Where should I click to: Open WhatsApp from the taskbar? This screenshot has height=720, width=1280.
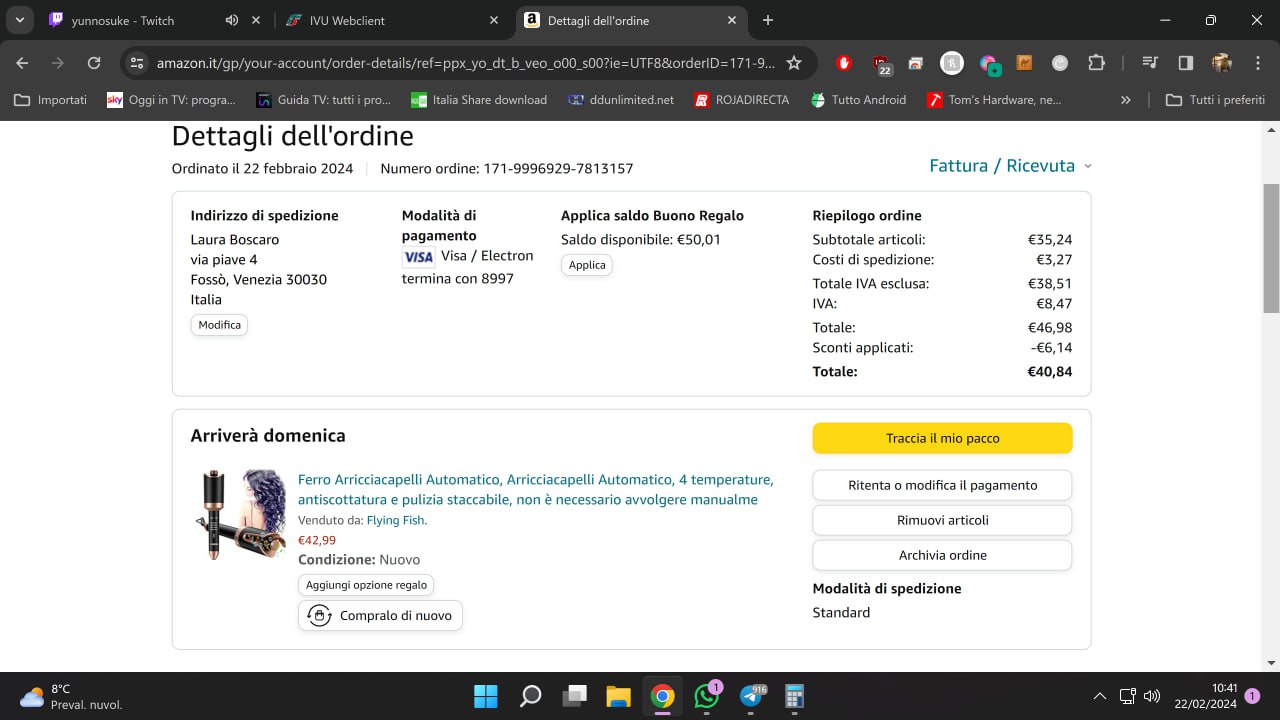click(707, 696)
